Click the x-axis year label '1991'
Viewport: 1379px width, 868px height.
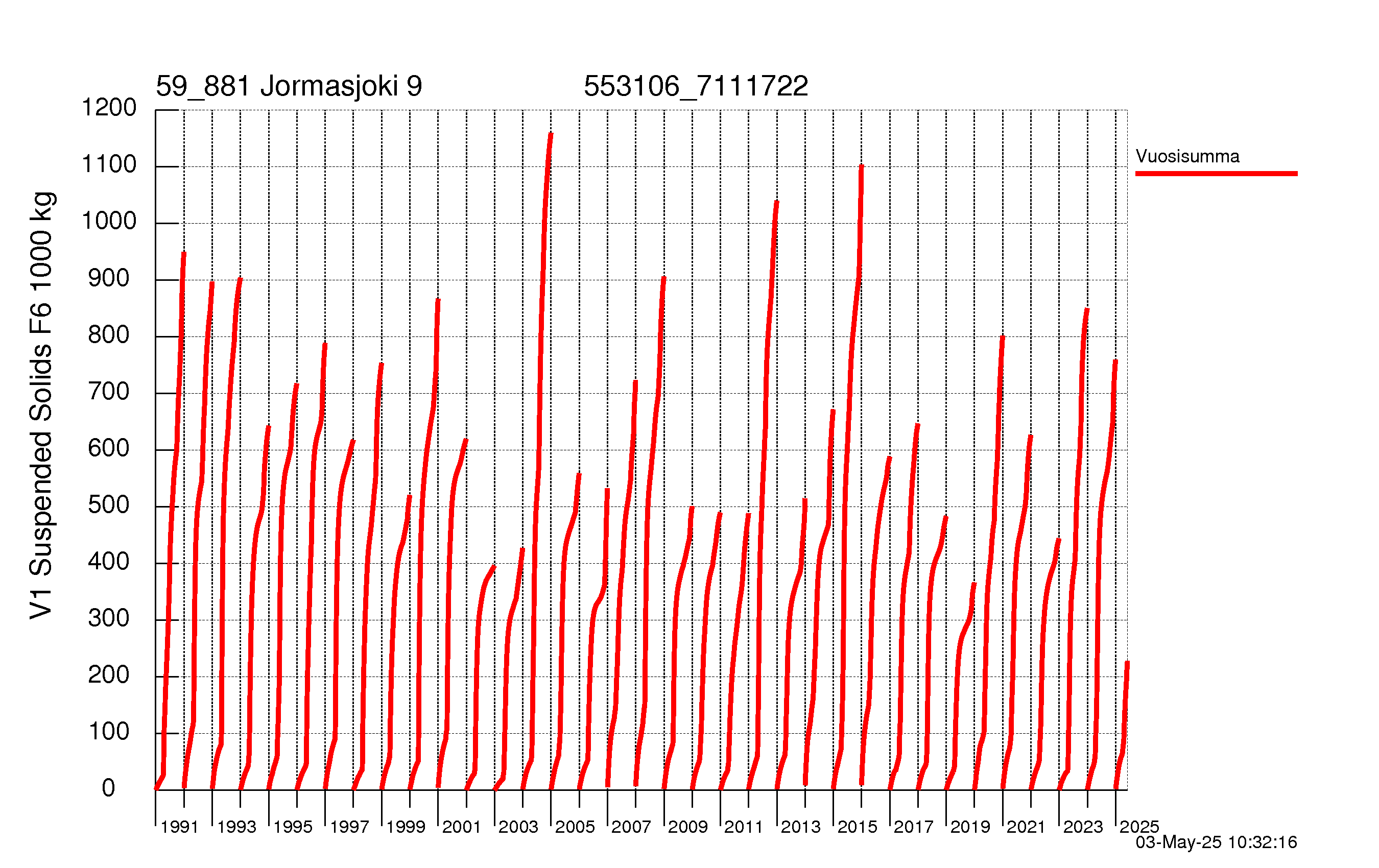(179, 827)
